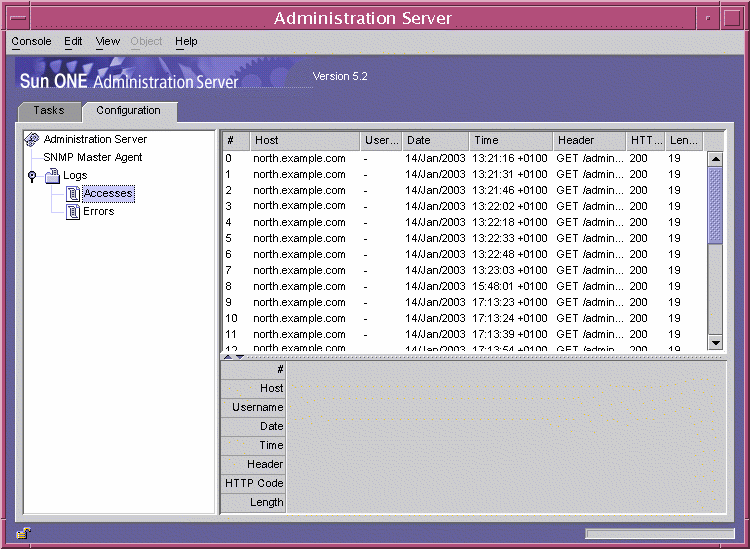Screen dimensions: 750x549
Task: Select the Accesses log entry
Action: (x=108, y=194)
